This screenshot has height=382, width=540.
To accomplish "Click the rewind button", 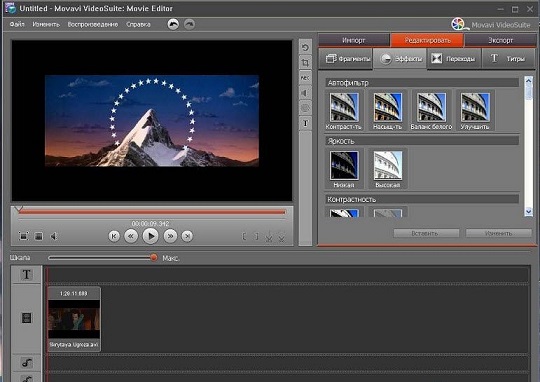I will point(131,236).
